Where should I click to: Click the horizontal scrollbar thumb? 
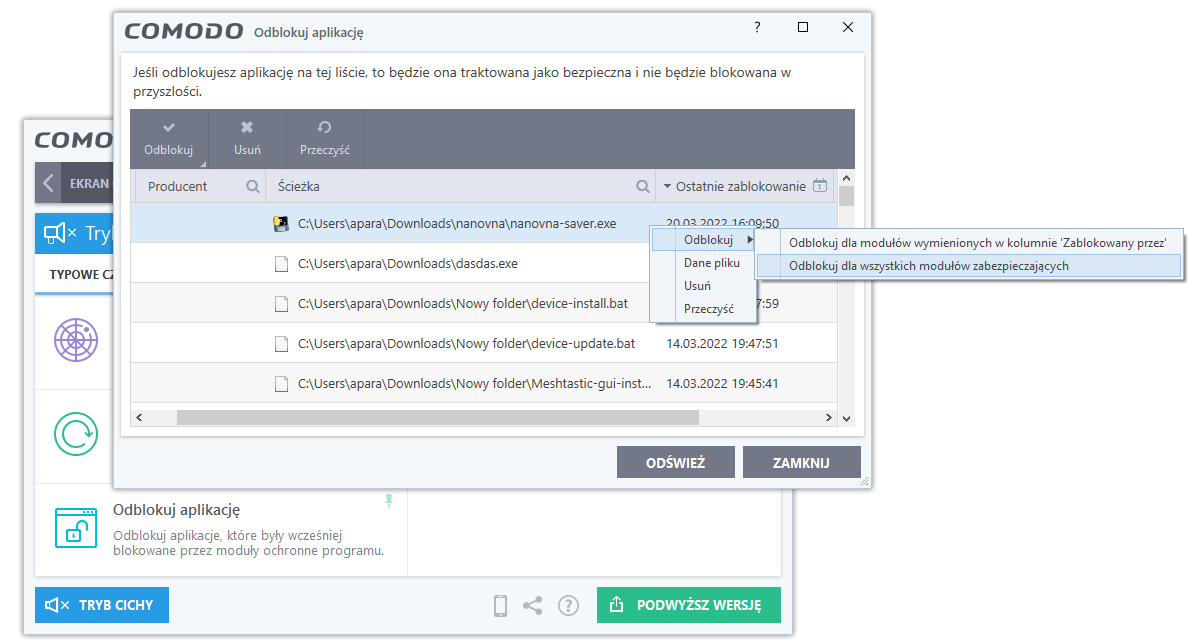(x=437, y=417)
